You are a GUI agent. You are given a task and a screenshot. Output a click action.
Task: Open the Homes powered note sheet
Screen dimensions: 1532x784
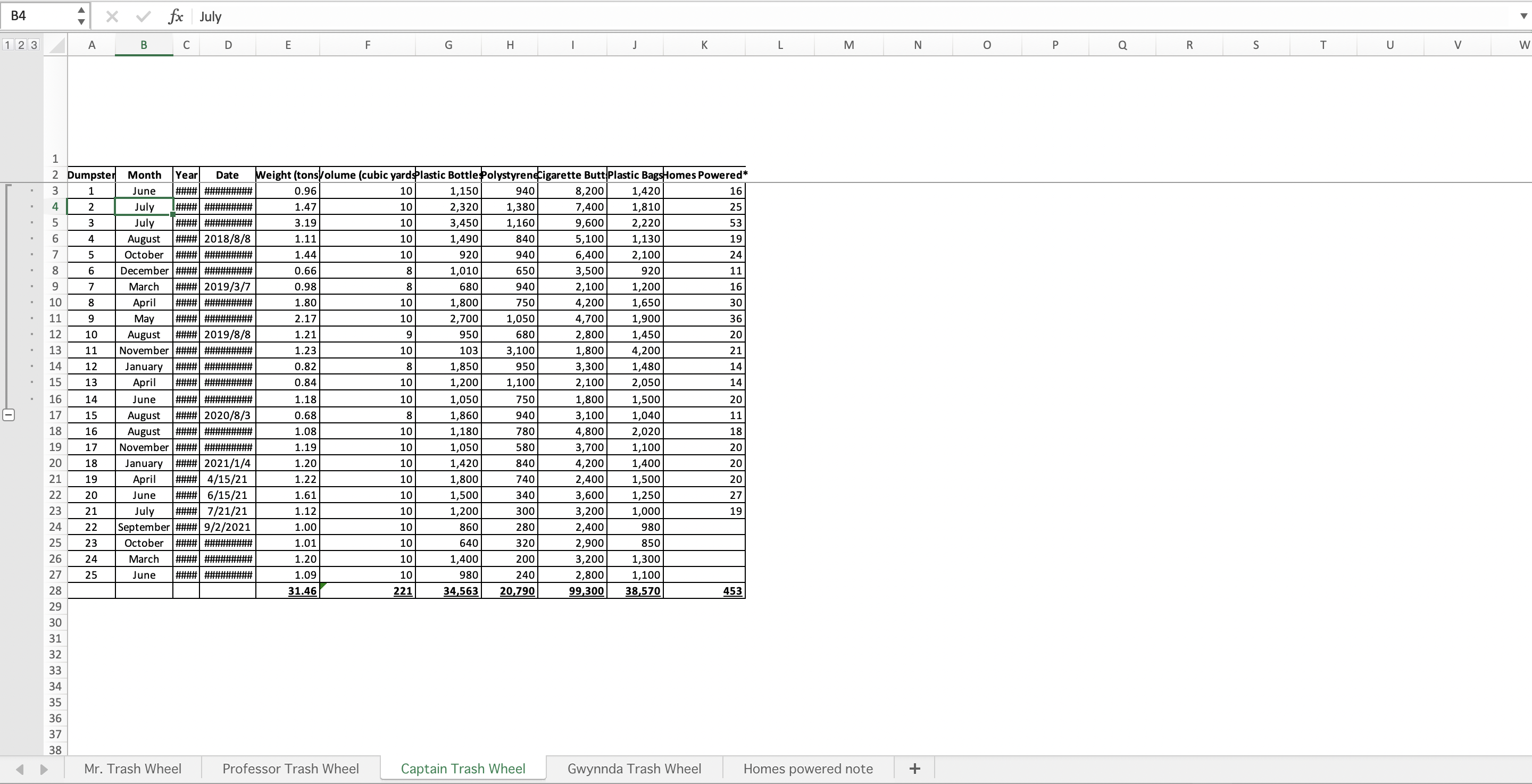click(x=807, y=769)
